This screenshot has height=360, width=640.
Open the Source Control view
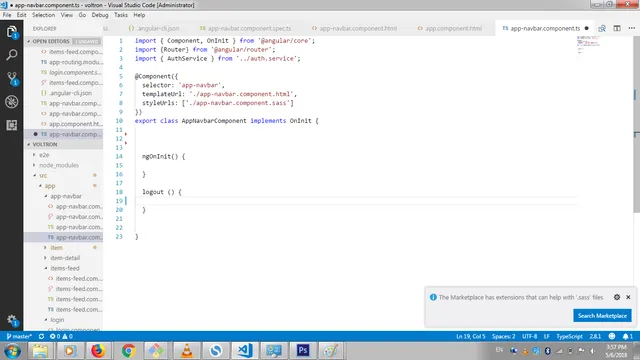[x=11, y=78]
